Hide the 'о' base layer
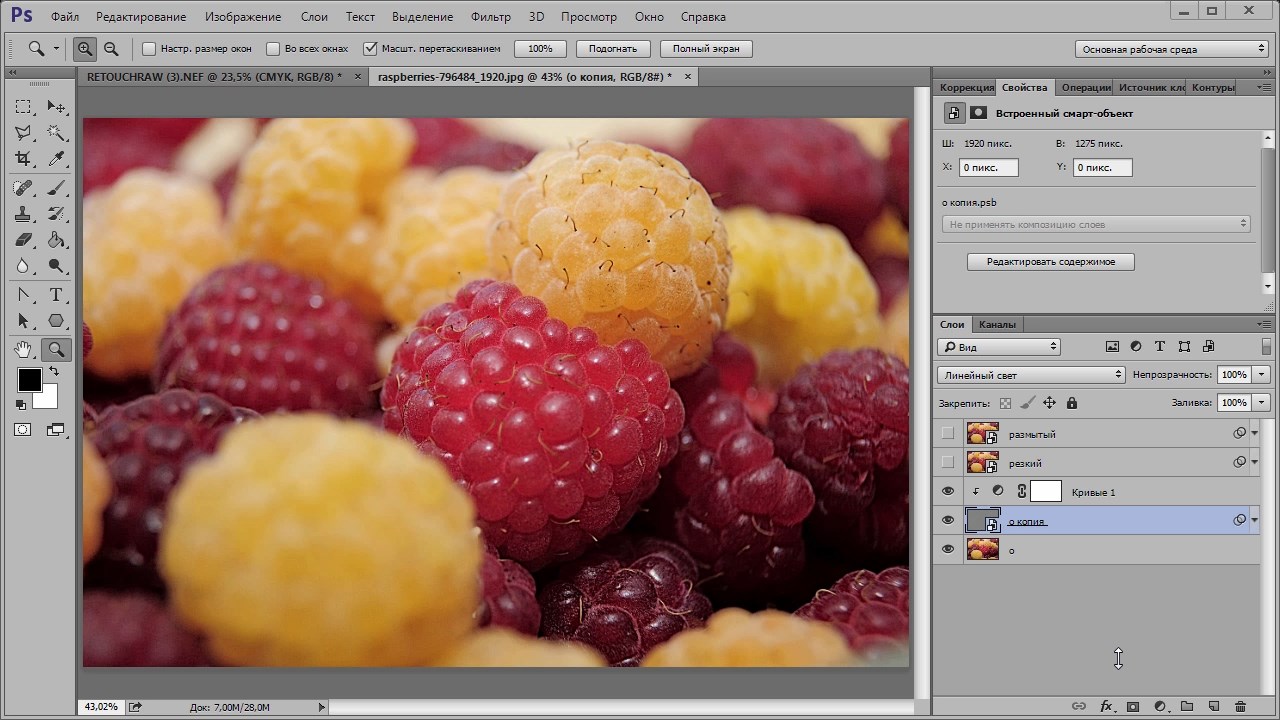1280x720 pixels. coord(948,549)
